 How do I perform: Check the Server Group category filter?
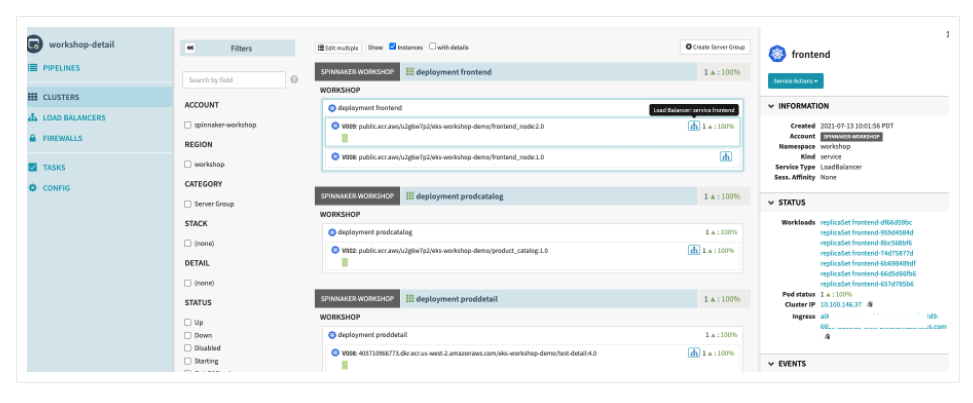[188, 204]
